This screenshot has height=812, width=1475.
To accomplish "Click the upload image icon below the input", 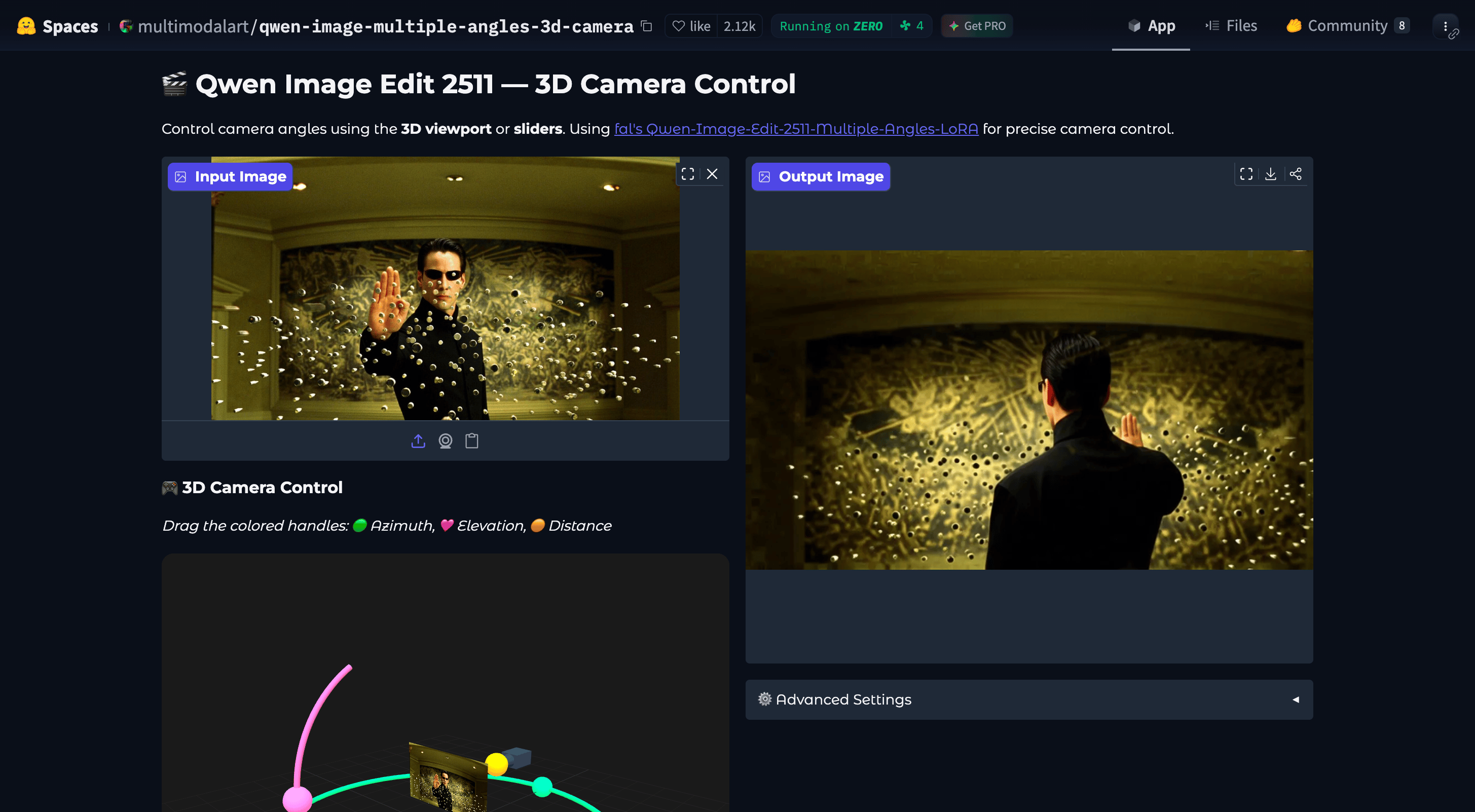I will tap(418, 441).
